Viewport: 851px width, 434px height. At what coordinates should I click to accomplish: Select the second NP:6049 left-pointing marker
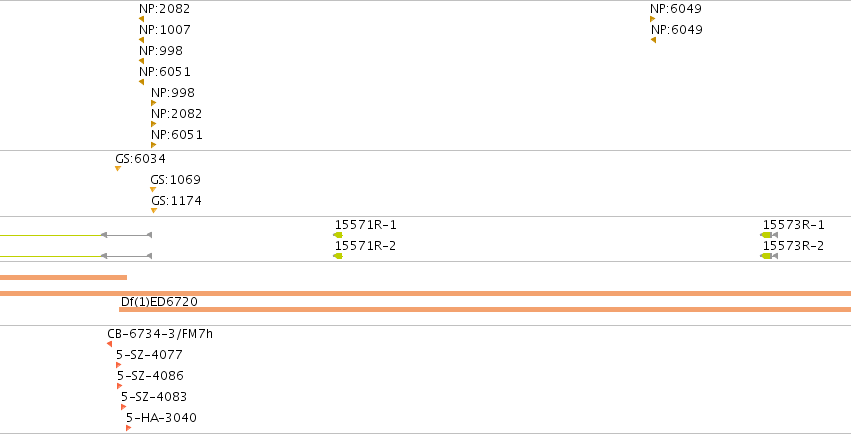pos(653,40)
